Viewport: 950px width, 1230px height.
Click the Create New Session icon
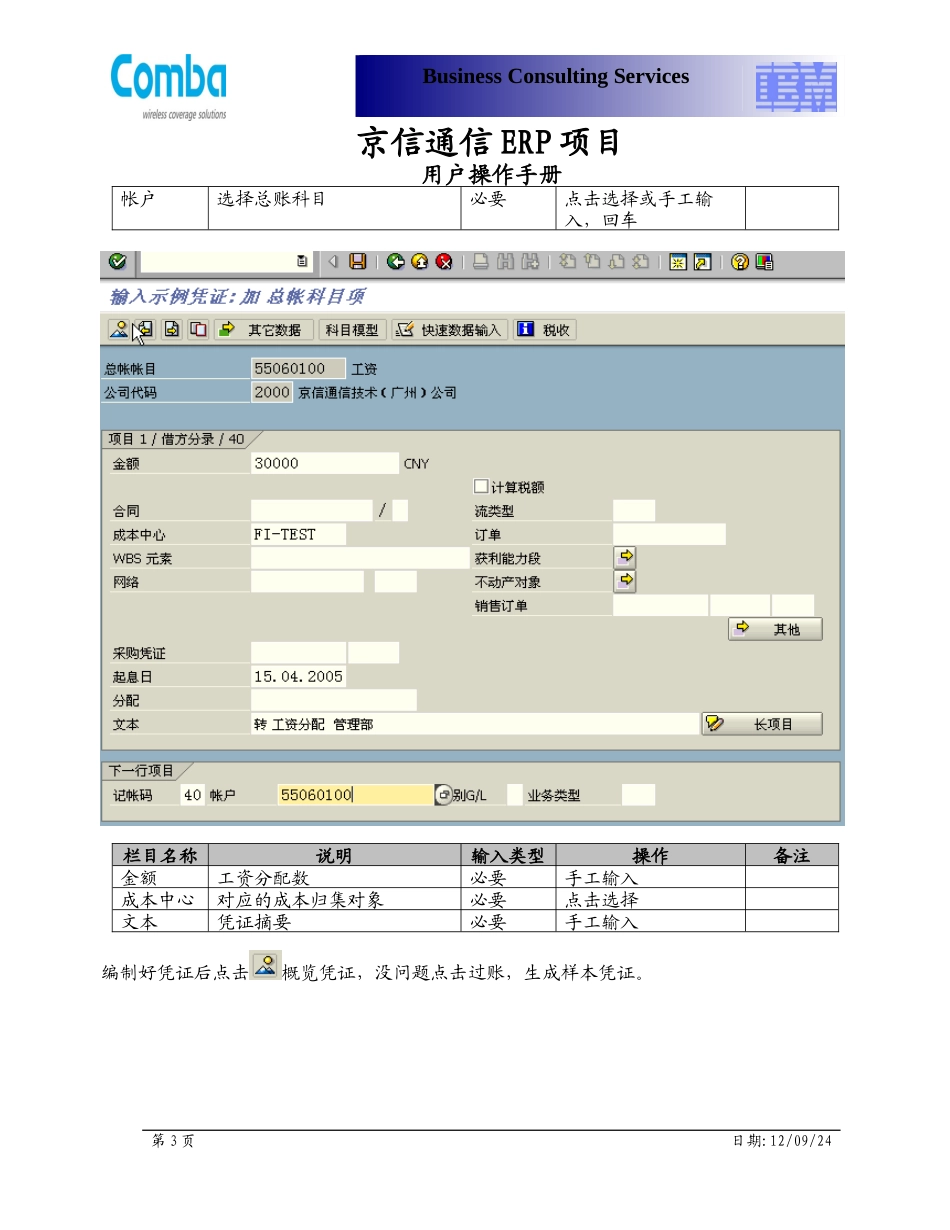678,262
